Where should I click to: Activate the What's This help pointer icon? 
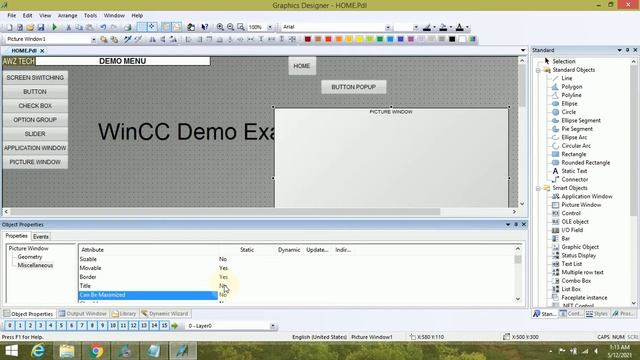click(x=204, y=27)
